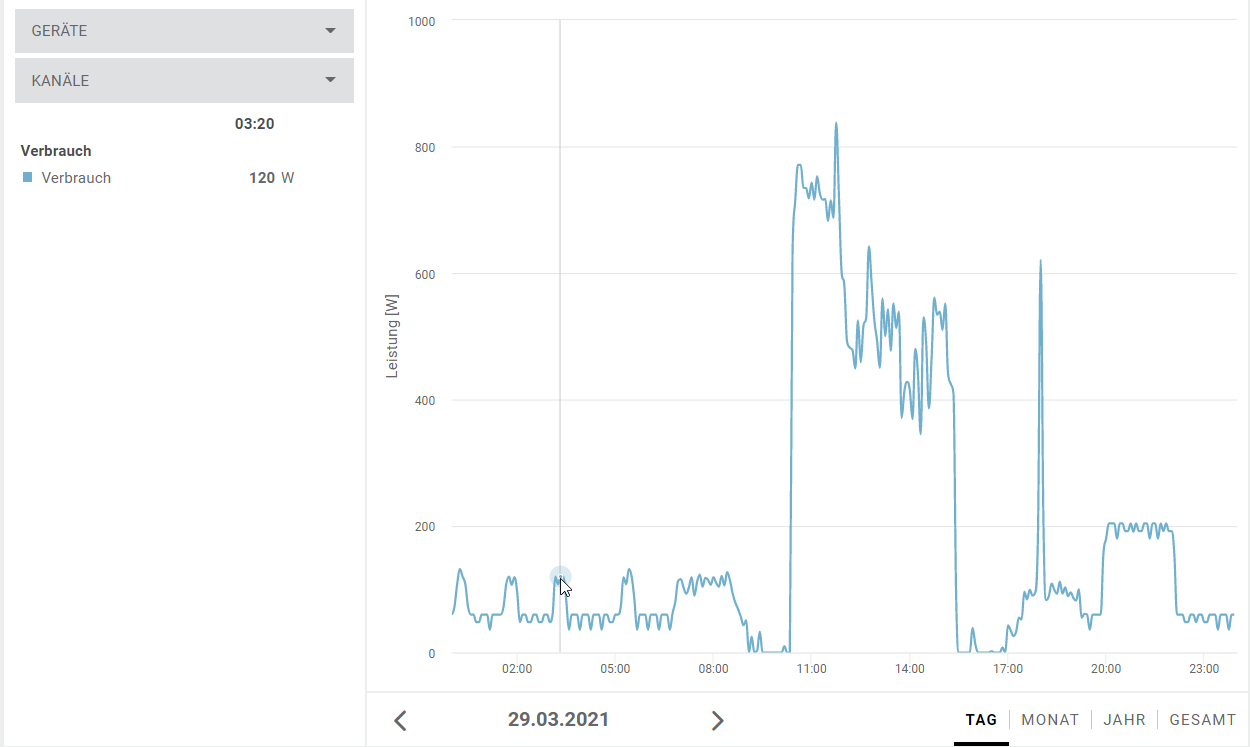This screenshot has height=747, width=1250.
Task: Click the arrow icon on the GERÄTE bar
Action: click(x=331, y=31)
